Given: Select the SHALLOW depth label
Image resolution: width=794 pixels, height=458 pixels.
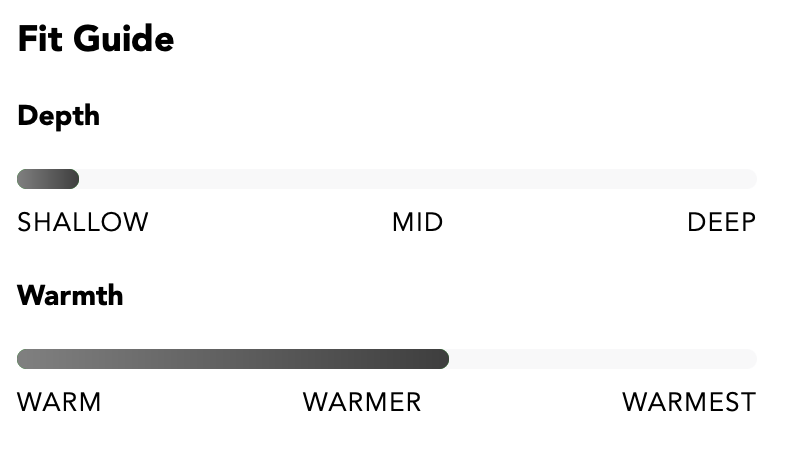Looking at the screenshot, I should tap(83, 222).
